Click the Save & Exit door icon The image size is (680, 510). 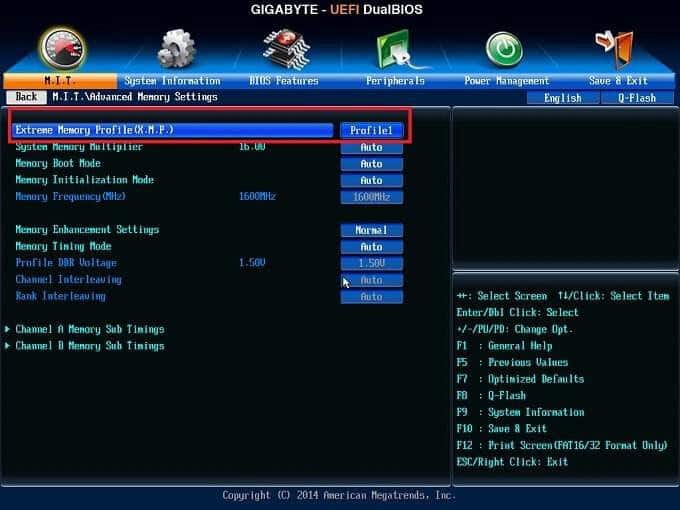[x=613, y=48]
